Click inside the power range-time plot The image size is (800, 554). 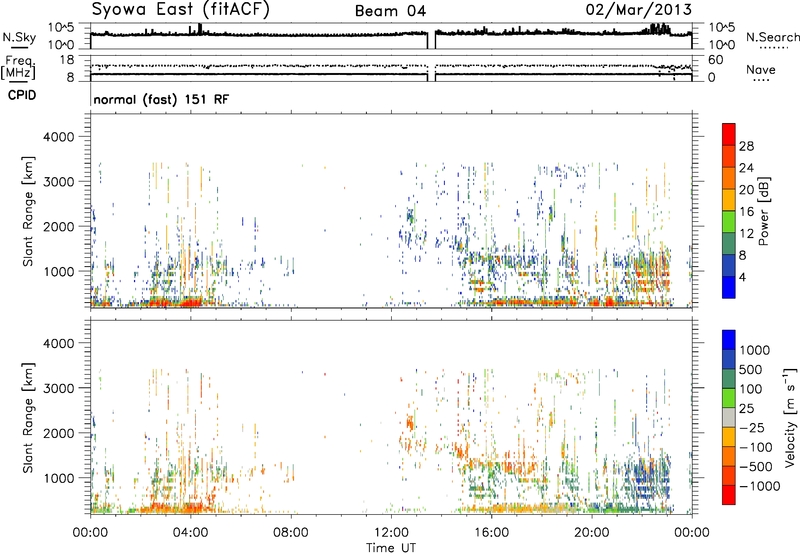click(391, 211)
